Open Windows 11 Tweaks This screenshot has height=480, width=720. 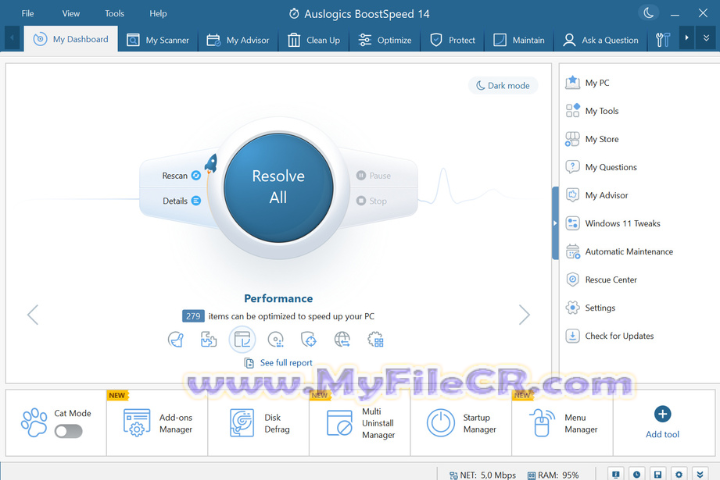click(613, 223)
